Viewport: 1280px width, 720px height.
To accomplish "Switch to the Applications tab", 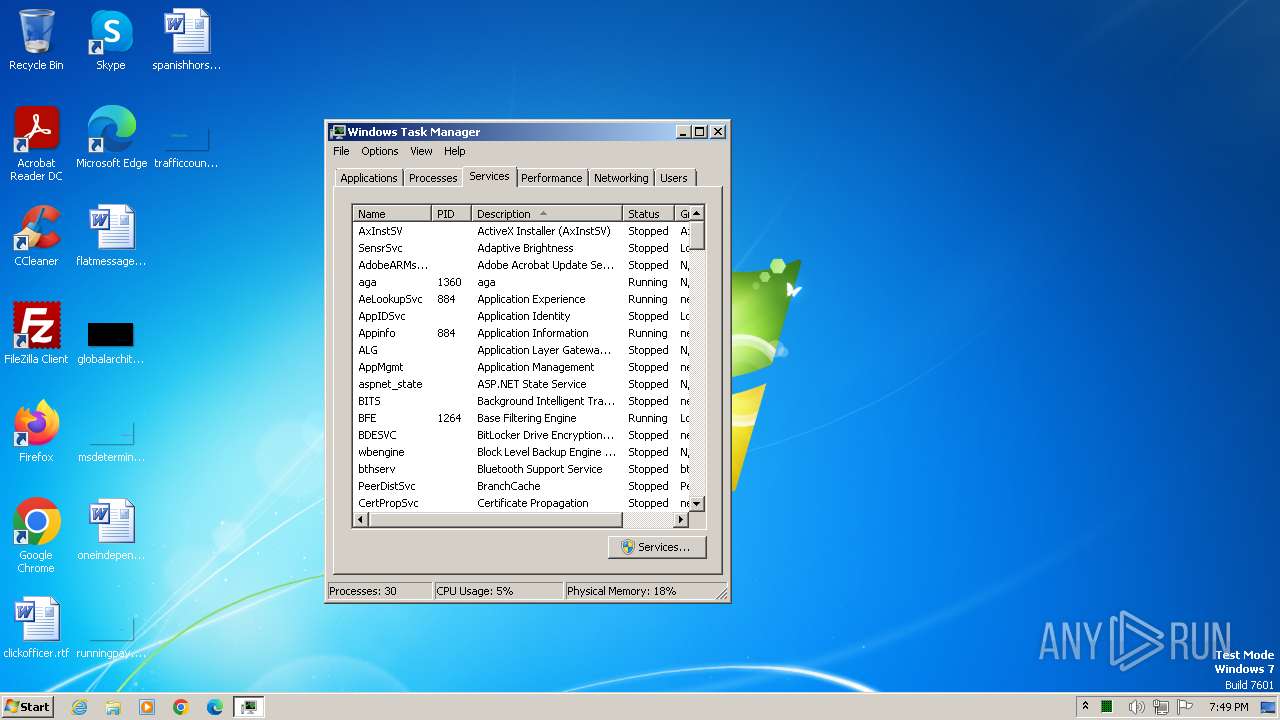I will click(369, 178).
